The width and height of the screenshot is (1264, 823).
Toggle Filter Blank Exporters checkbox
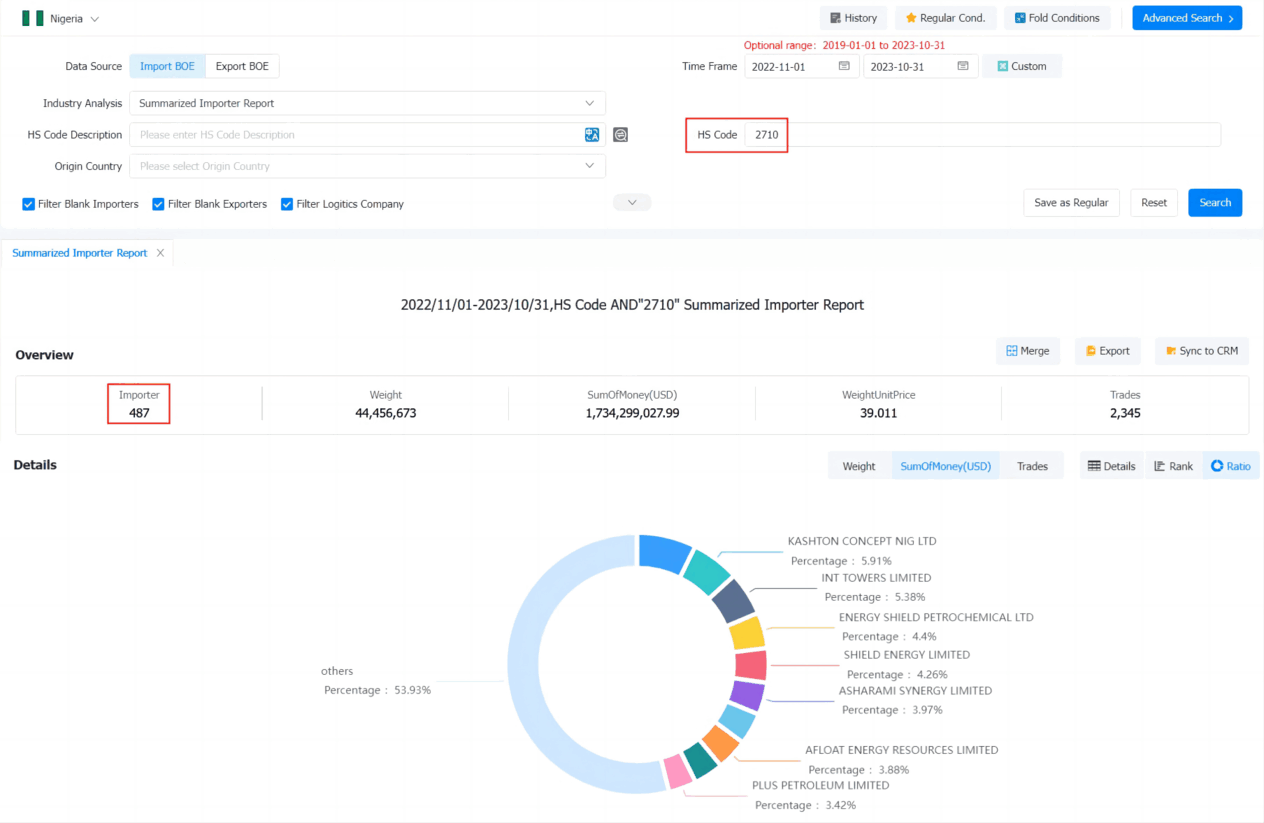(x=158, y=204)
